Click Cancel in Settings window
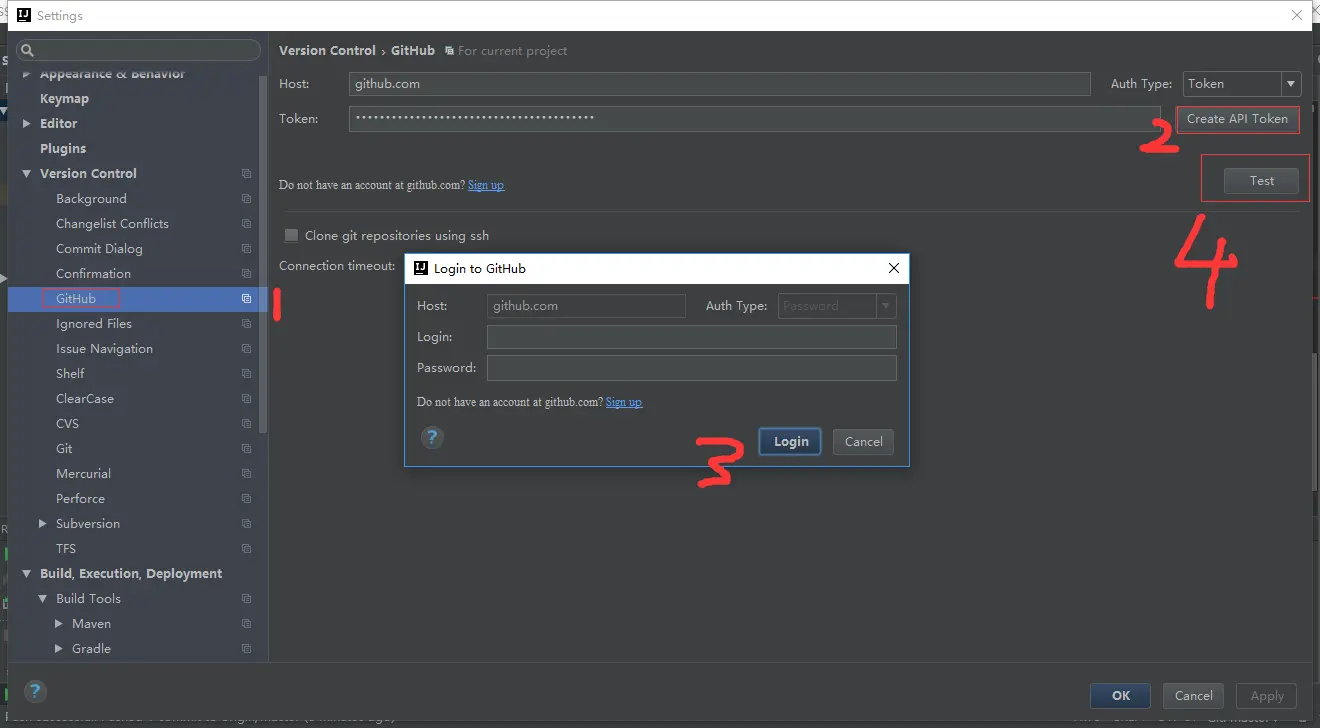The height and width of the screenshot is (728, 1320). (x=1194, y=696)
